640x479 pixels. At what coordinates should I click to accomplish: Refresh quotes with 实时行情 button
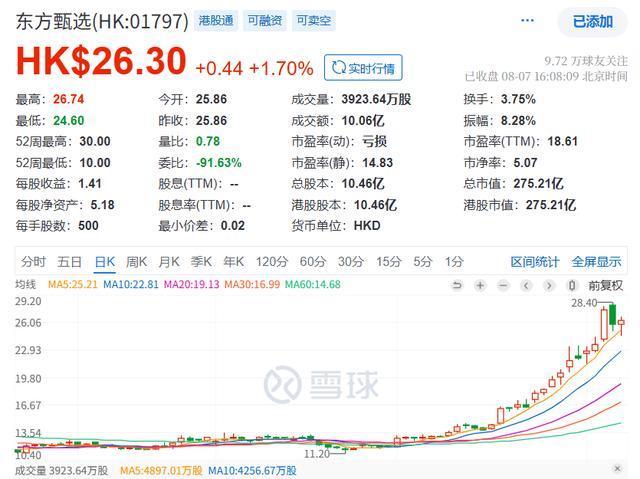[363, 68]
